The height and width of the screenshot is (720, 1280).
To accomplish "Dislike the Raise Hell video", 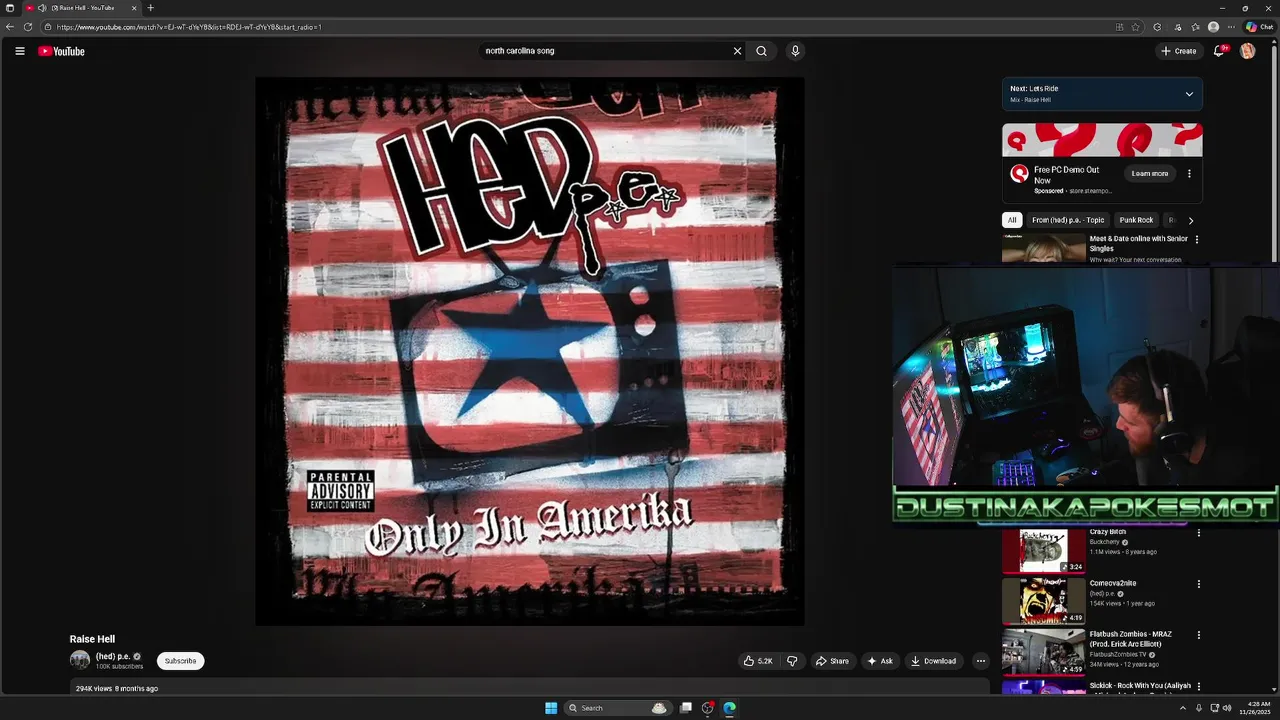I will click(791, 661).
